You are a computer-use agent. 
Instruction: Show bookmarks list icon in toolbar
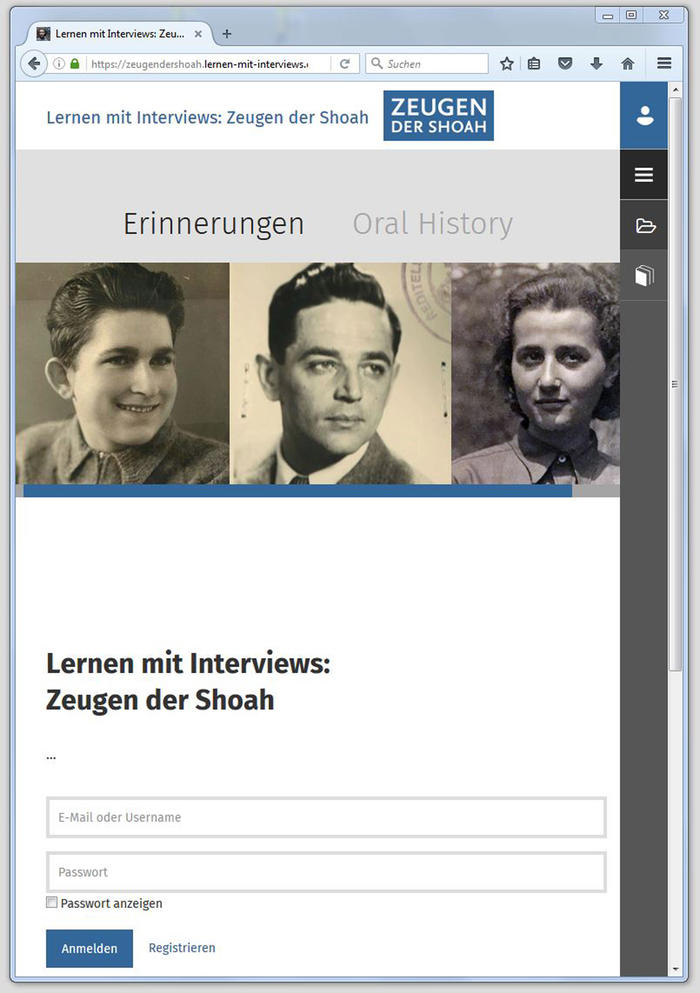(535, 64)
